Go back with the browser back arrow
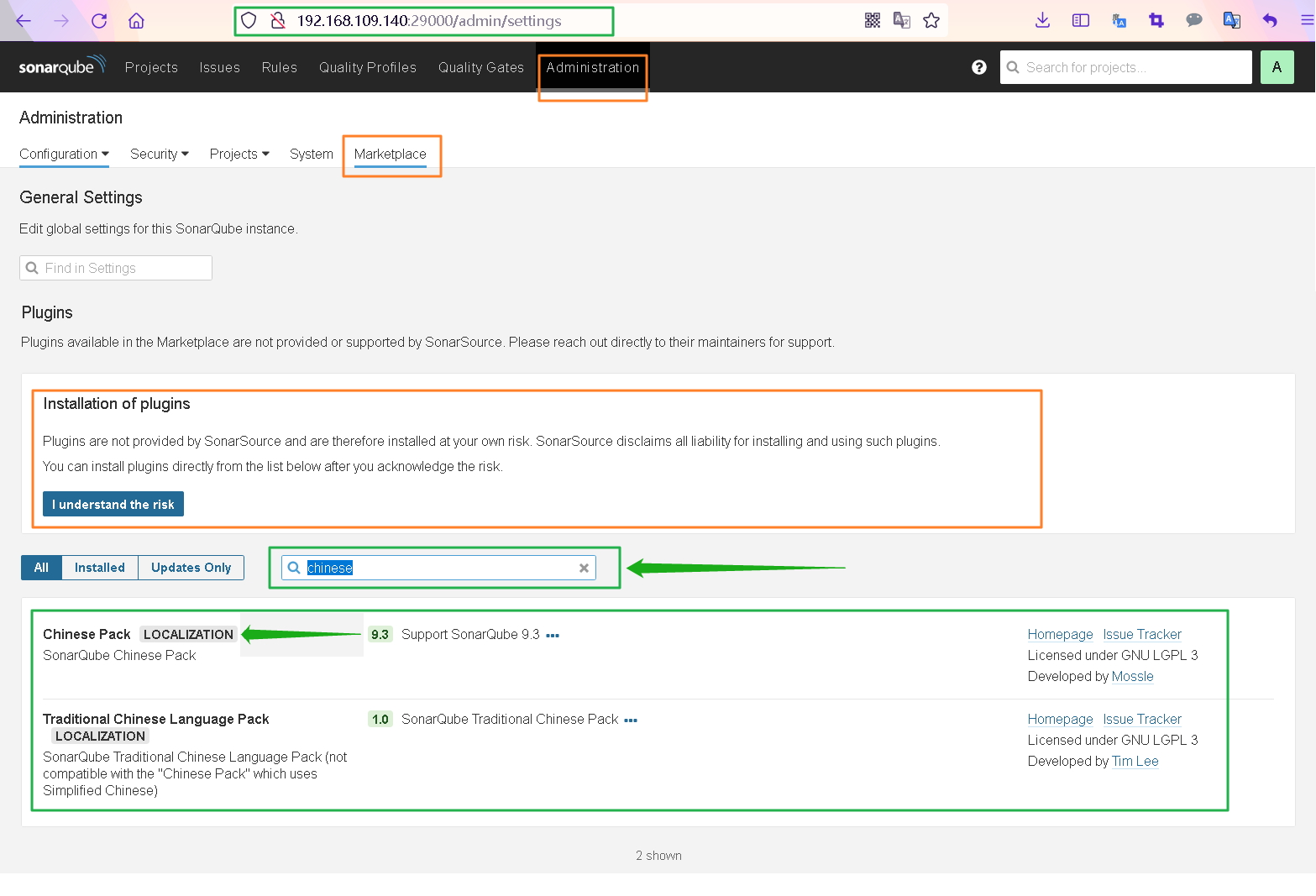 (24, 21)
